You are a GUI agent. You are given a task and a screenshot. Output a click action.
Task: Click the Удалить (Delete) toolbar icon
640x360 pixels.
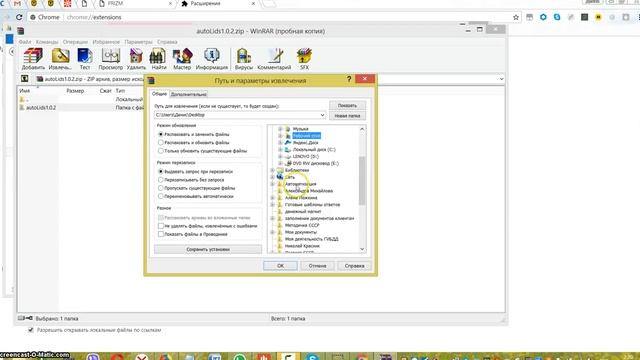[136, 59]
